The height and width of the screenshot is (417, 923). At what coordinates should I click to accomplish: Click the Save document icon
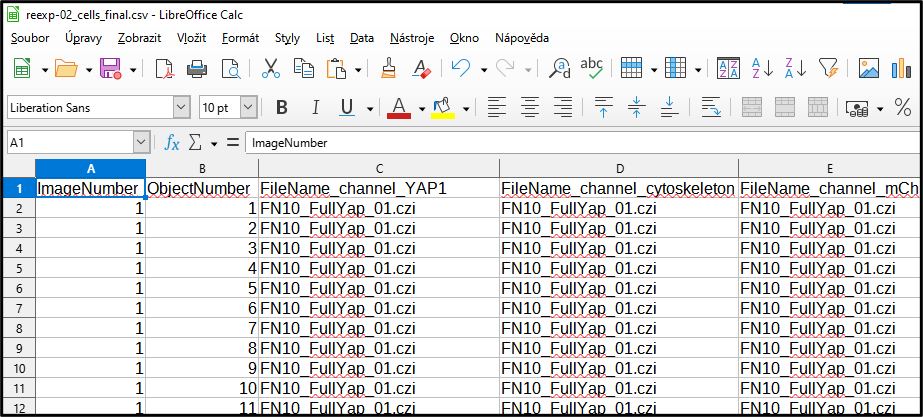tap(111, 69)
